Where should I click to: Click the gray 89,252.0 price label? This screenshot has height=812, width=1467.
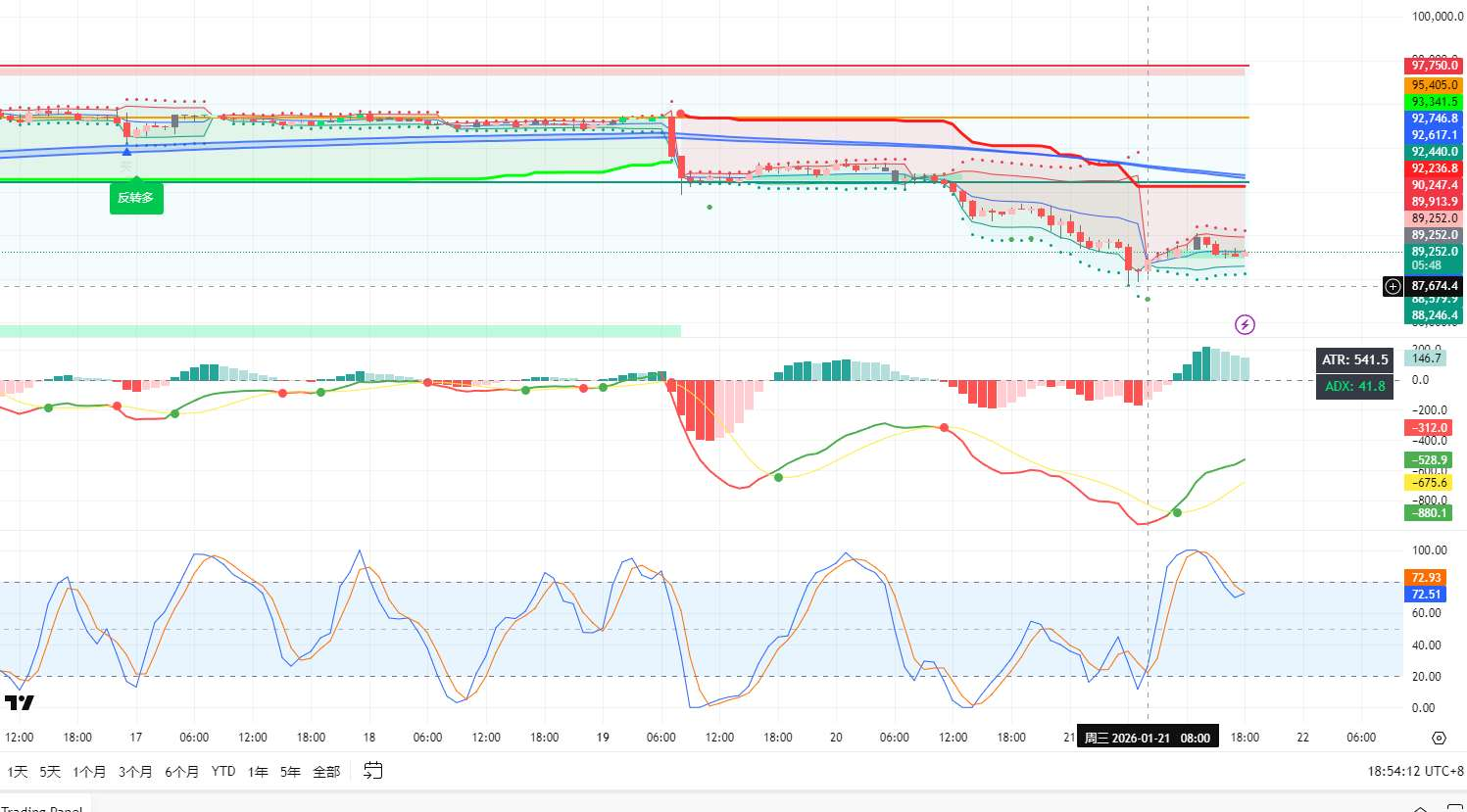1434,235
